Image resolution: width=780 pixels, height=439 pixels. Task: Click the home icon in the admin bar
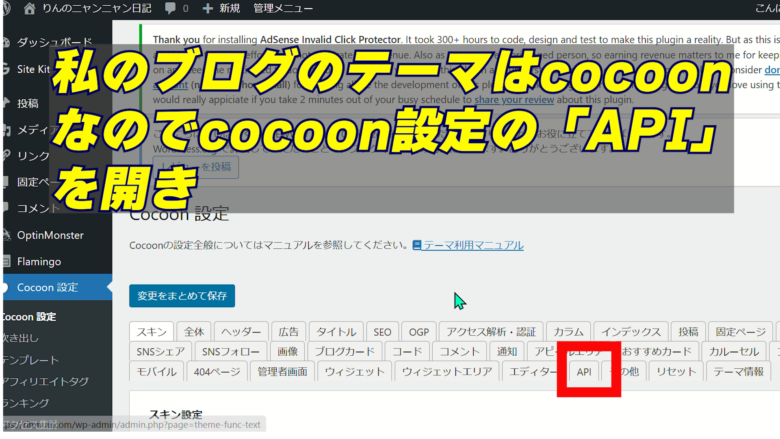coord(29,8)
